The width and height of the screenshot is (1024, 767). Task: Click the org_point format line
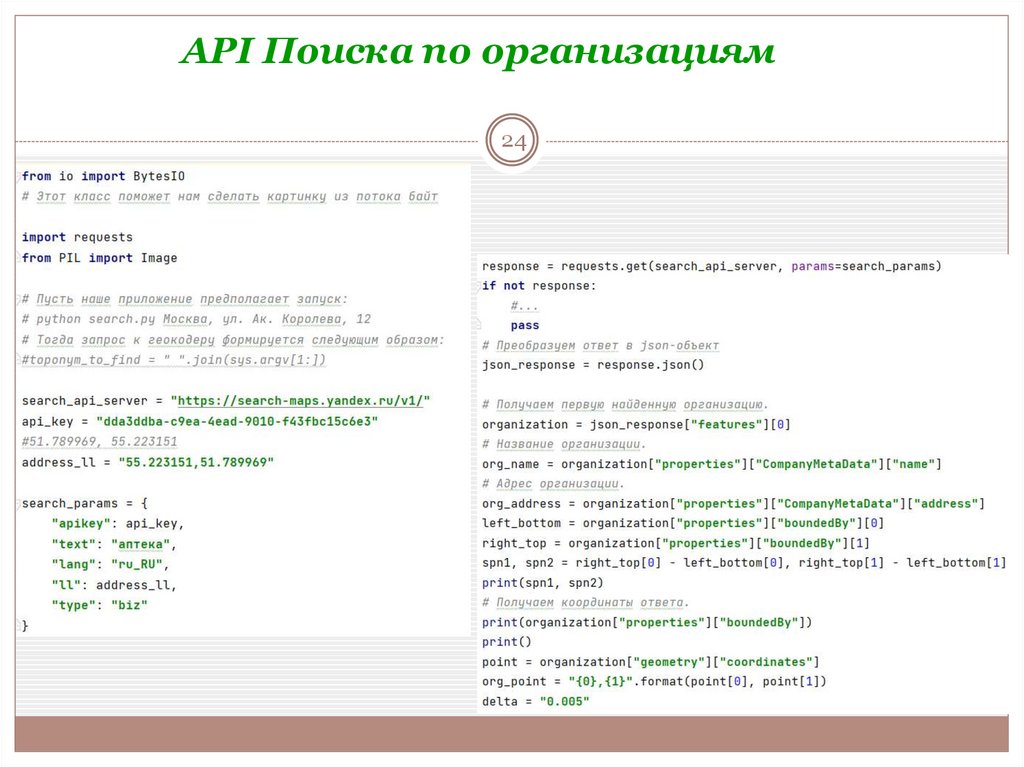(x=654, y=681)
